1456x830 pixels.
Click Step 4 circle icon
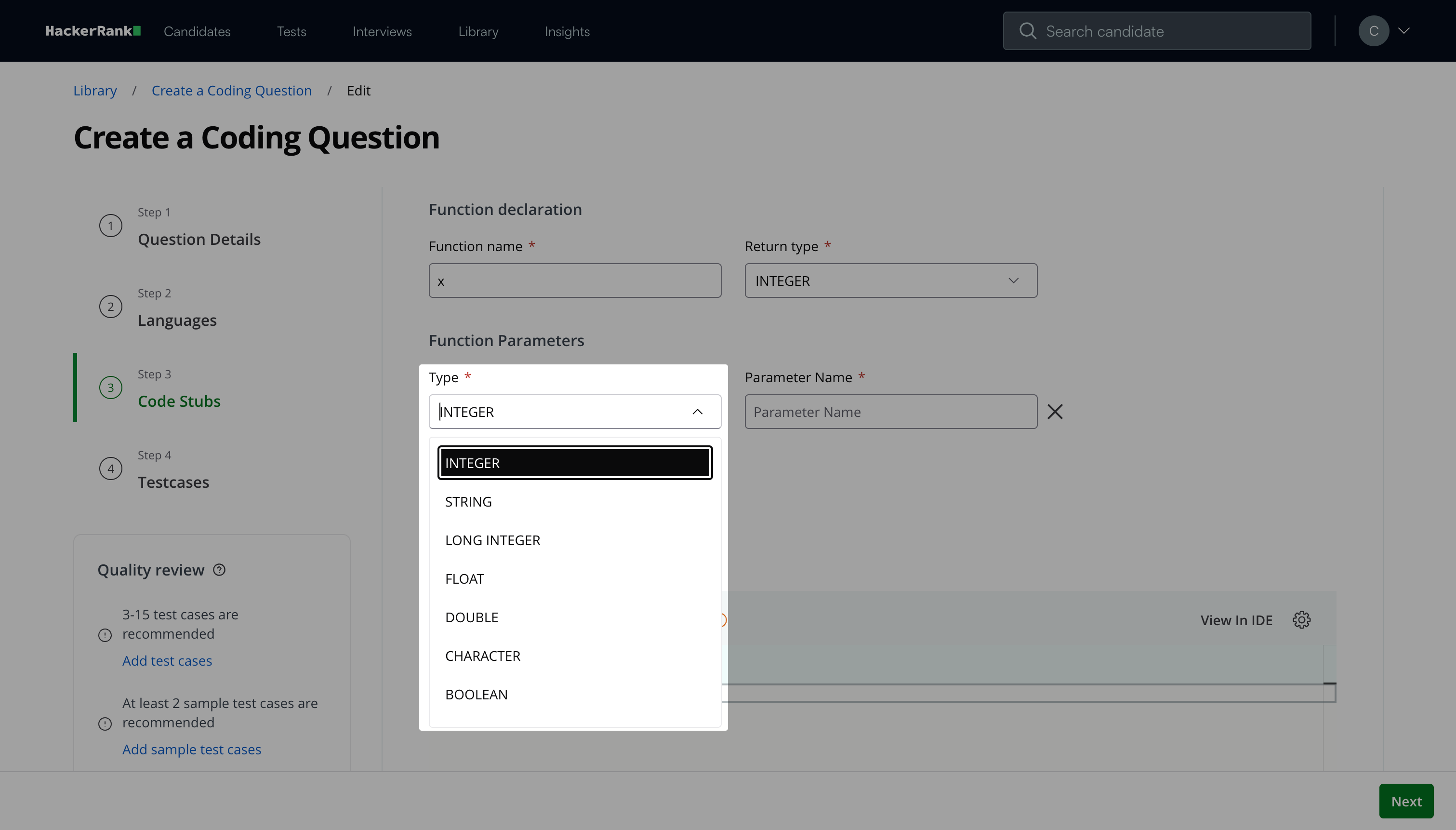point(110,469)
